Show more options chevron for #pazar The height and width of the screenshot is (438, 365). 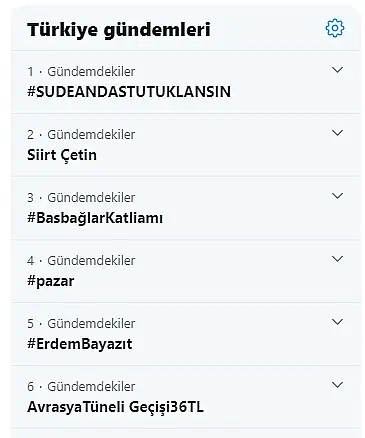[338, 259]
